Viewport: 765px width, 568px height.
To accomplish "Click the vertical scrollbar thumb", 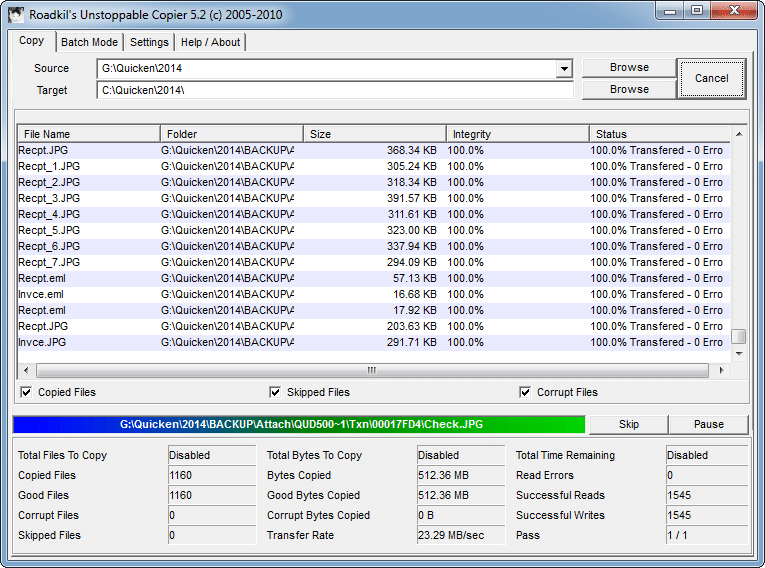I will tap(739, 337).
